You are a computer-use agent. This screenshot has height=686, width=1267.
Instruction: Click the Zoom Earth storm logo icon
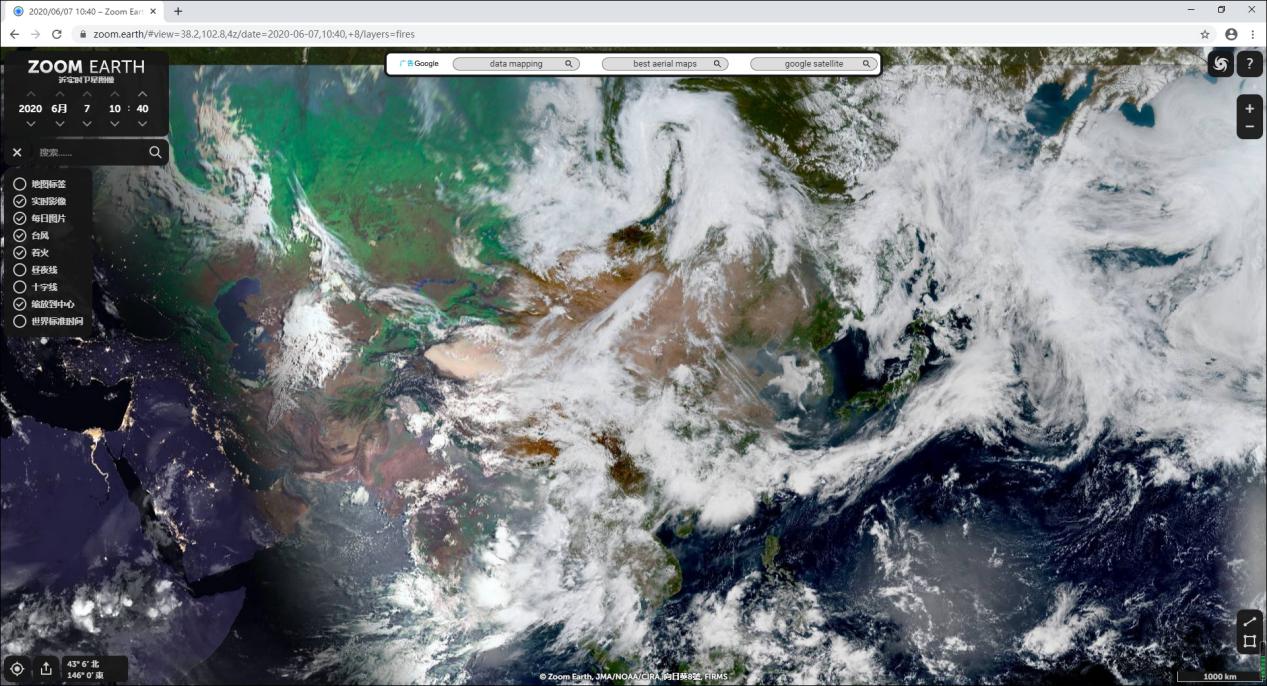tap(1220, 63)
